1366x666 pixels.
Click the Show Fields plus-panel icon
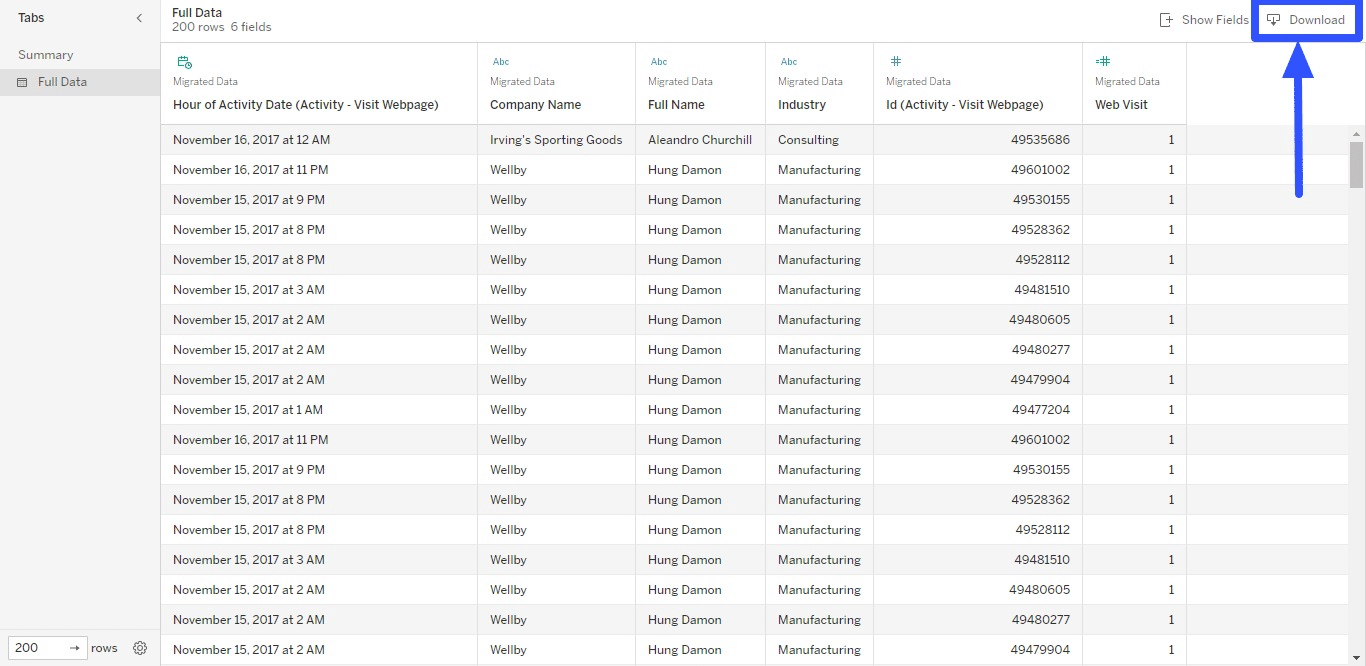(x=1166, y=20)
